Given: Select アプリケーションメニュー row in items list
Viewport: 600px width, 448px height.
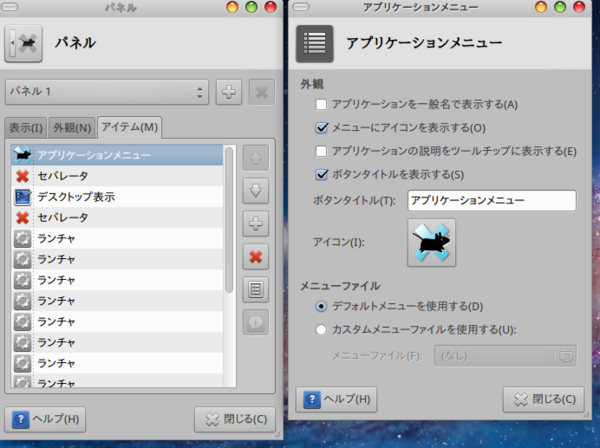Looking at the screenshot, I should tap(117, 155).
